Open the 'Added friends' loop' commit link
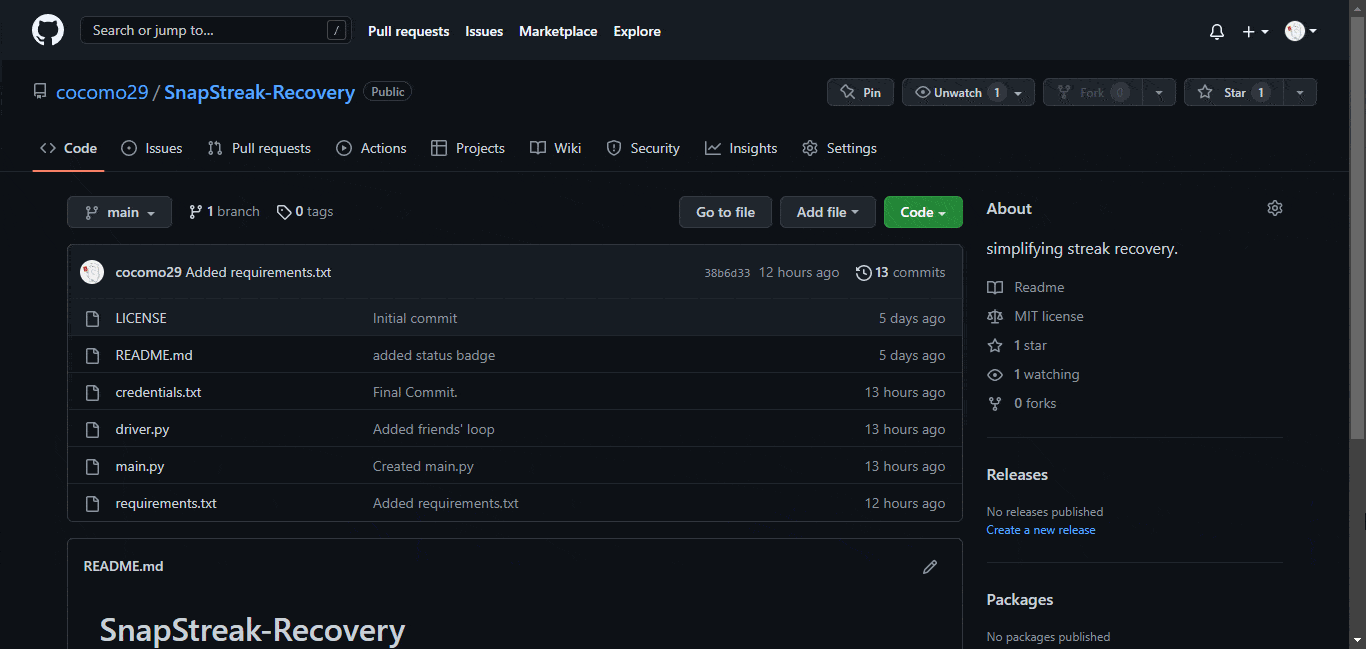This screenshot has width=1366, height=649. (434, 429)
